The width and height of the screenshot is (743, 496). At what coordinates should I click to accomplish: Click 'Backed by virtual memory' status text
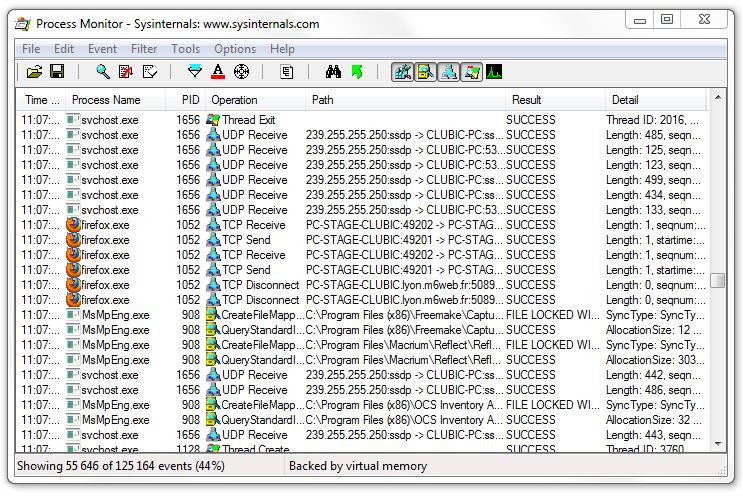point(358,466)
